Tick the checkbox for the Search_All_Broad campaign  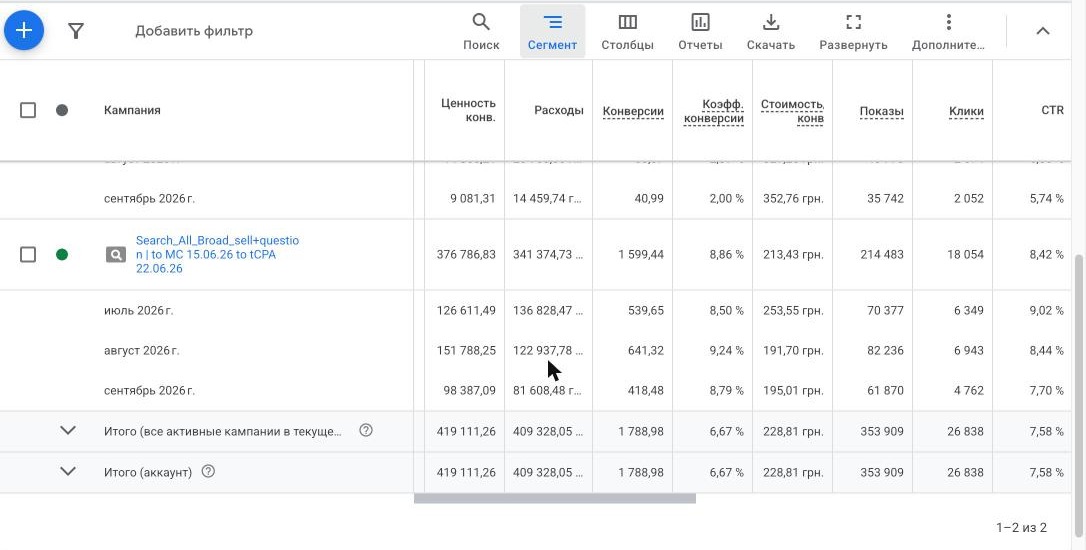coord(28,254)
